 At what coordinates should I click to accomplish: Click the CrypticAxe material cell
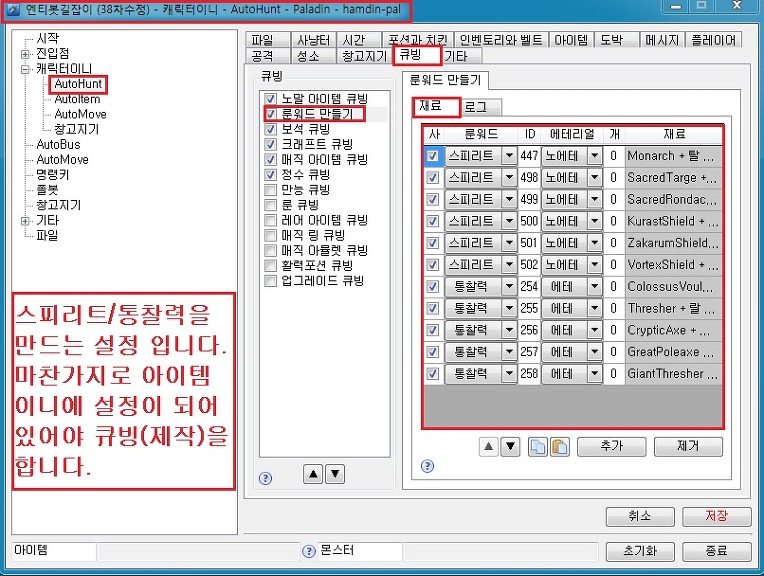point(673,330)
